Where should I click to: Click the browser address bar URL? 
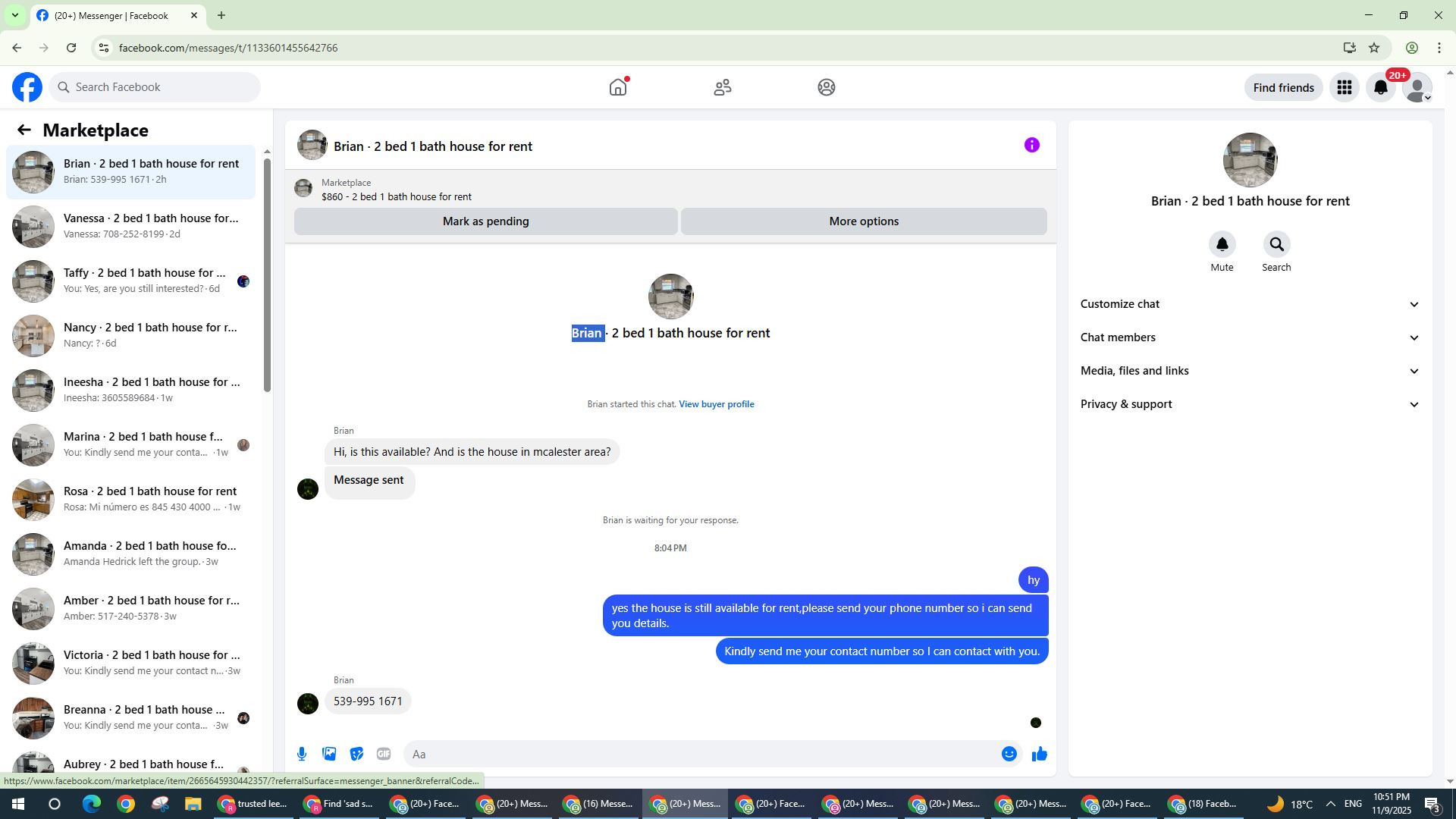(228, 48)
